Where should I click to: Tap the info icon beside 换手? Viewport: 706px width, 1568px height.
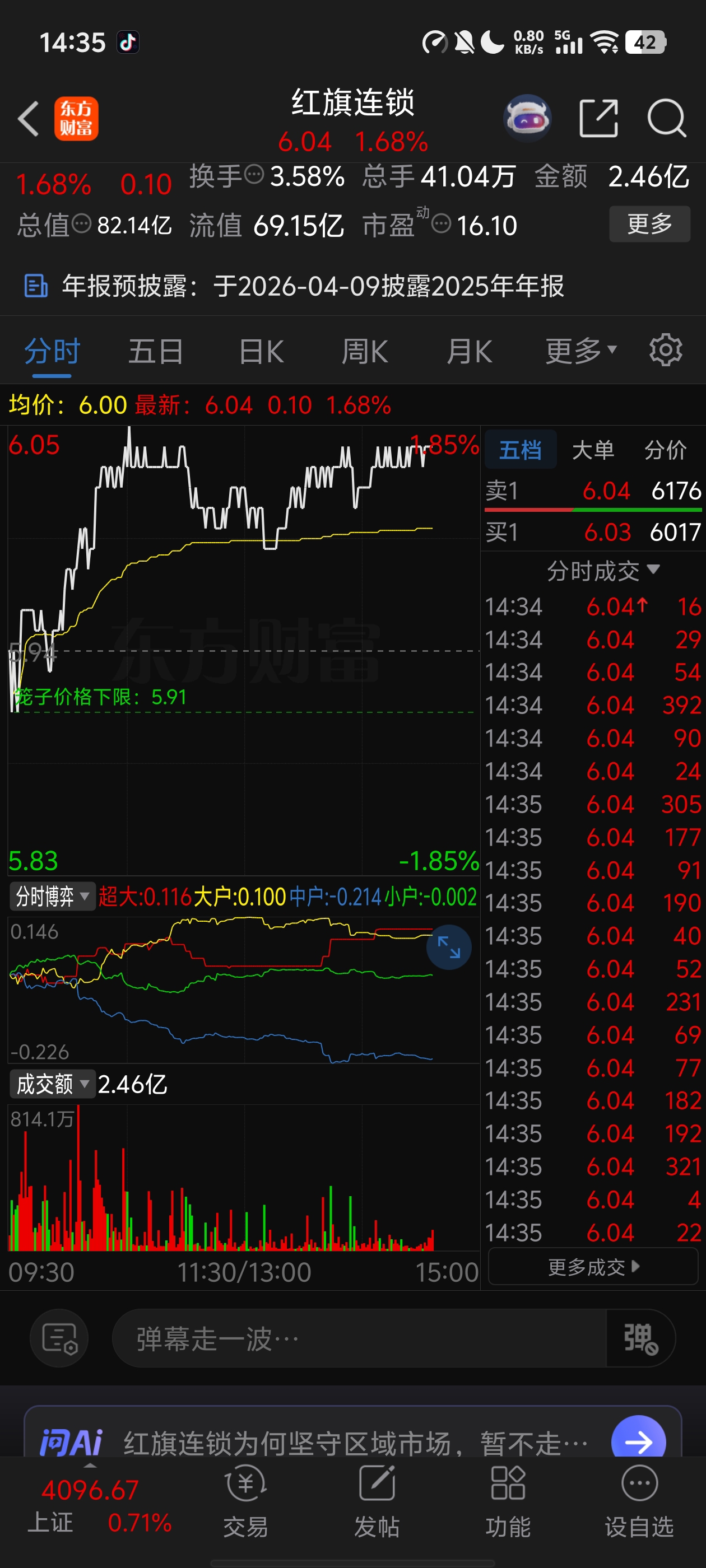point(254,175)
